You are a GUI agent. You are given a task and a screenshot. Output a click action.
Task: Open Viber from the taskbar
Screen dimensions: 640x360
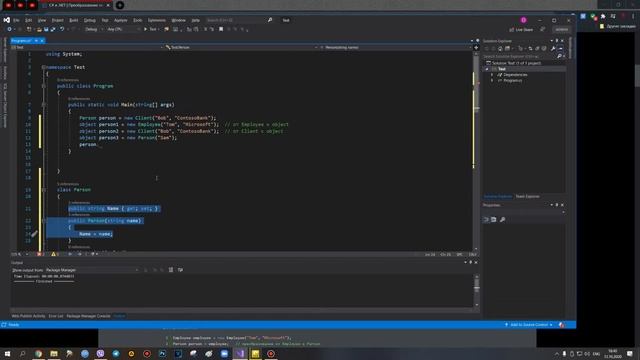[100, 353]
